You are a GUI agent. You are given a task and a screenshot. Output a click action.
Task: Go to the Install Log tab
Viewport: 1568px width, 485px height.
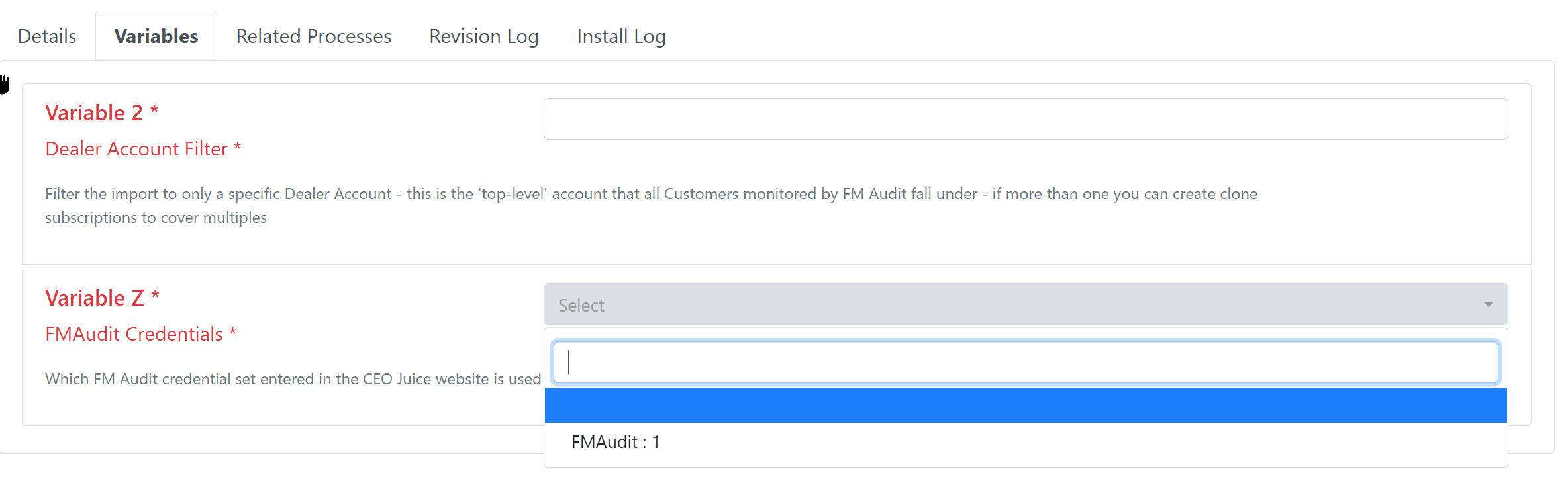621,36
